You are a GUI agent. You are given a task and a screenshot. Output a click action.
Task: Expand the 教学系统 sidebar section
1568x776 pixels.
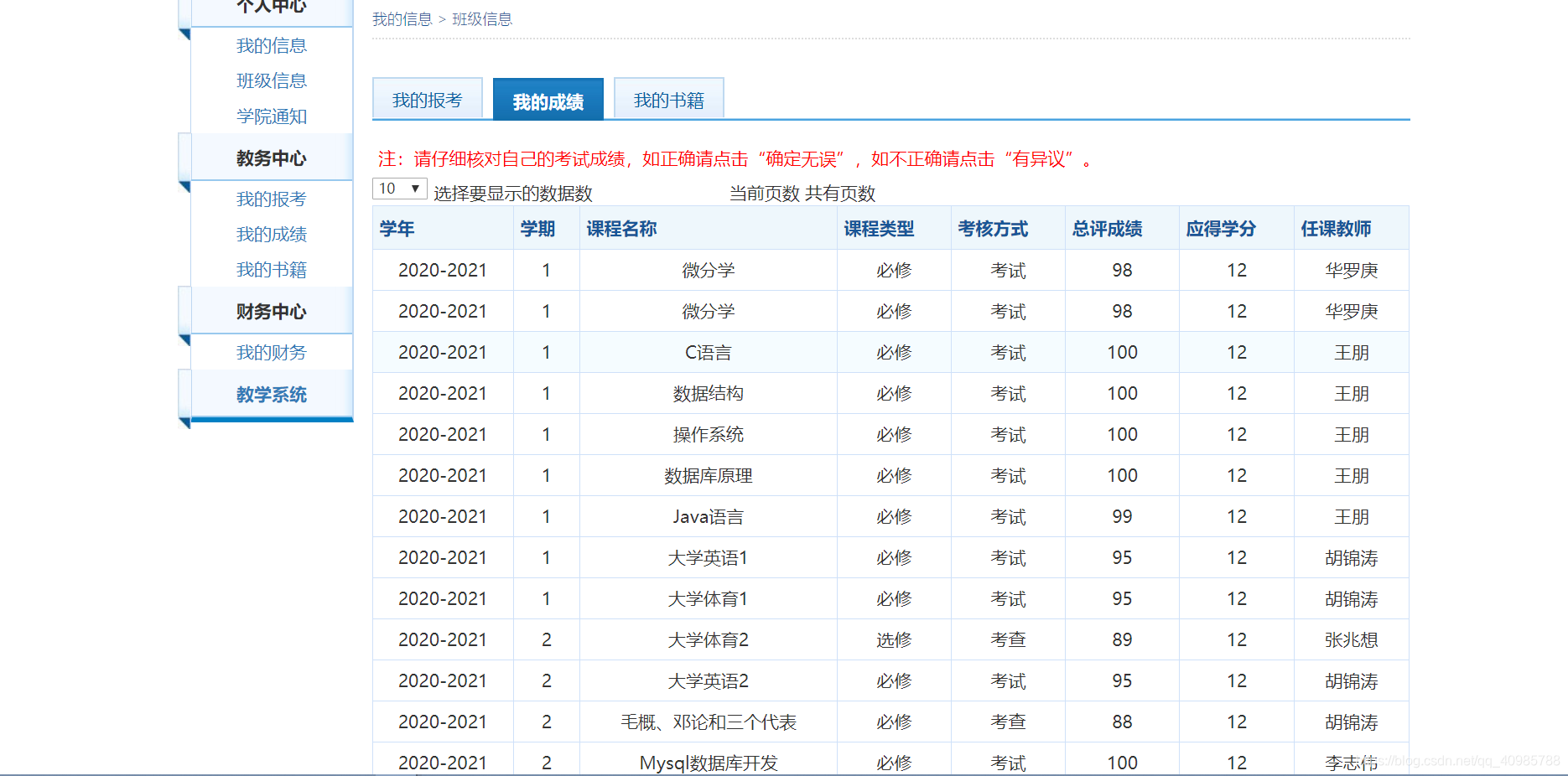tap(272, 394)
